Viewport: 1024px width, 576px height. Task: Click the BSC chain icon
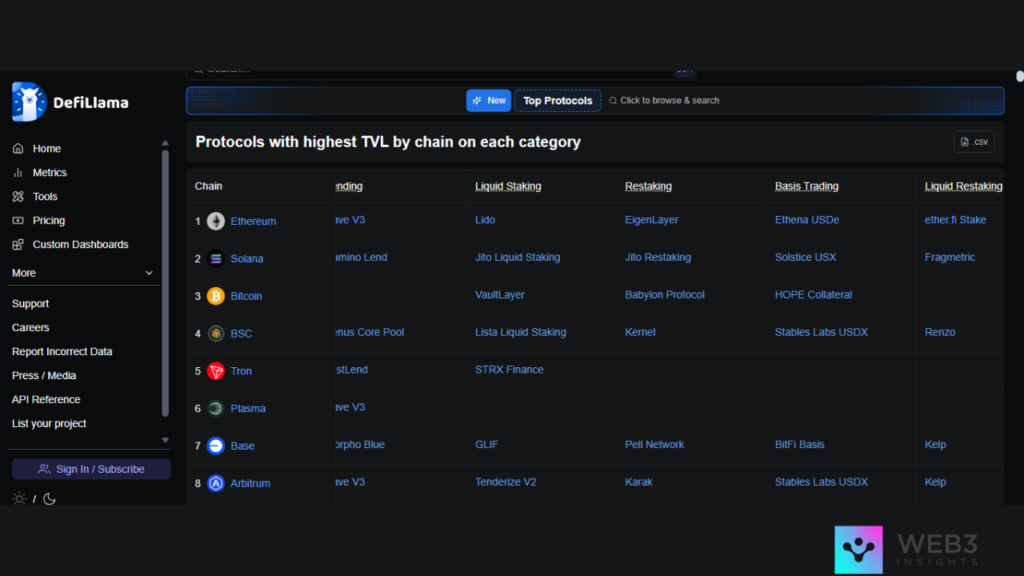click(x=216, y=333)
